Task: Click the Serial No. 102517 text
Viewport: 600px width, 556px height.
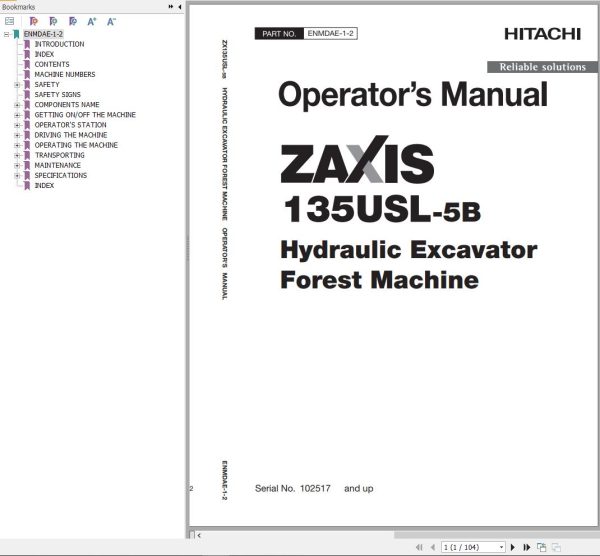Action: click(x=293, y=488)
